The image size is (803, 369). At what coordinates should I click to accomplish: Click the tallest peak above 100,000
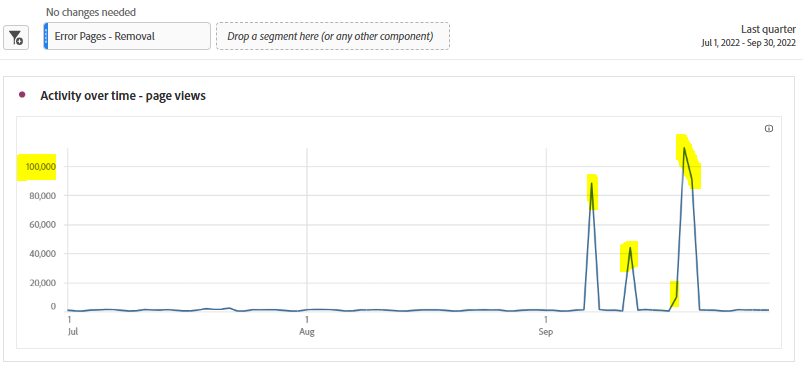click(684, 148)
